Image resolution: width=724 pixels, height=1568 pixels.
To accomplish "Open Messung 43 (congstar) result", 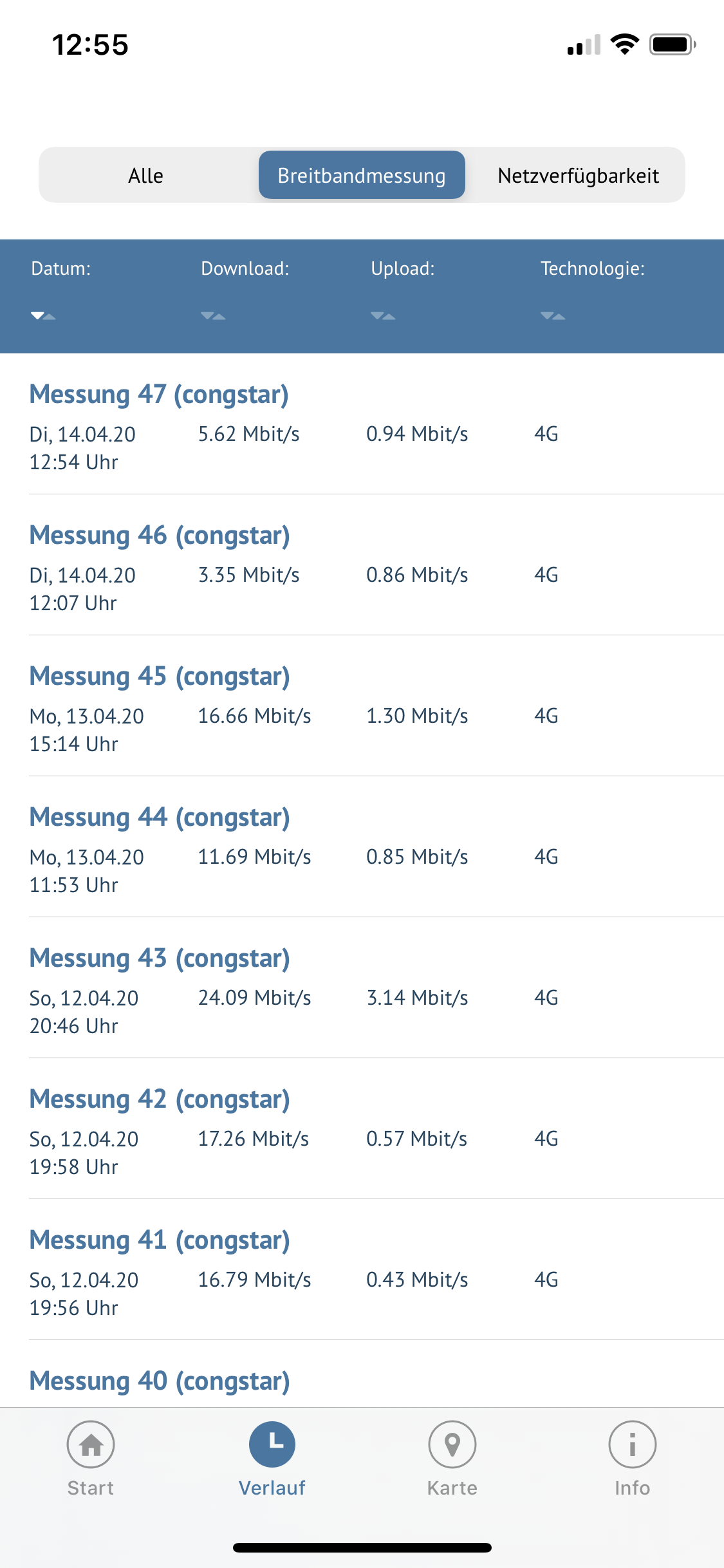I will (x=160, y=958).
